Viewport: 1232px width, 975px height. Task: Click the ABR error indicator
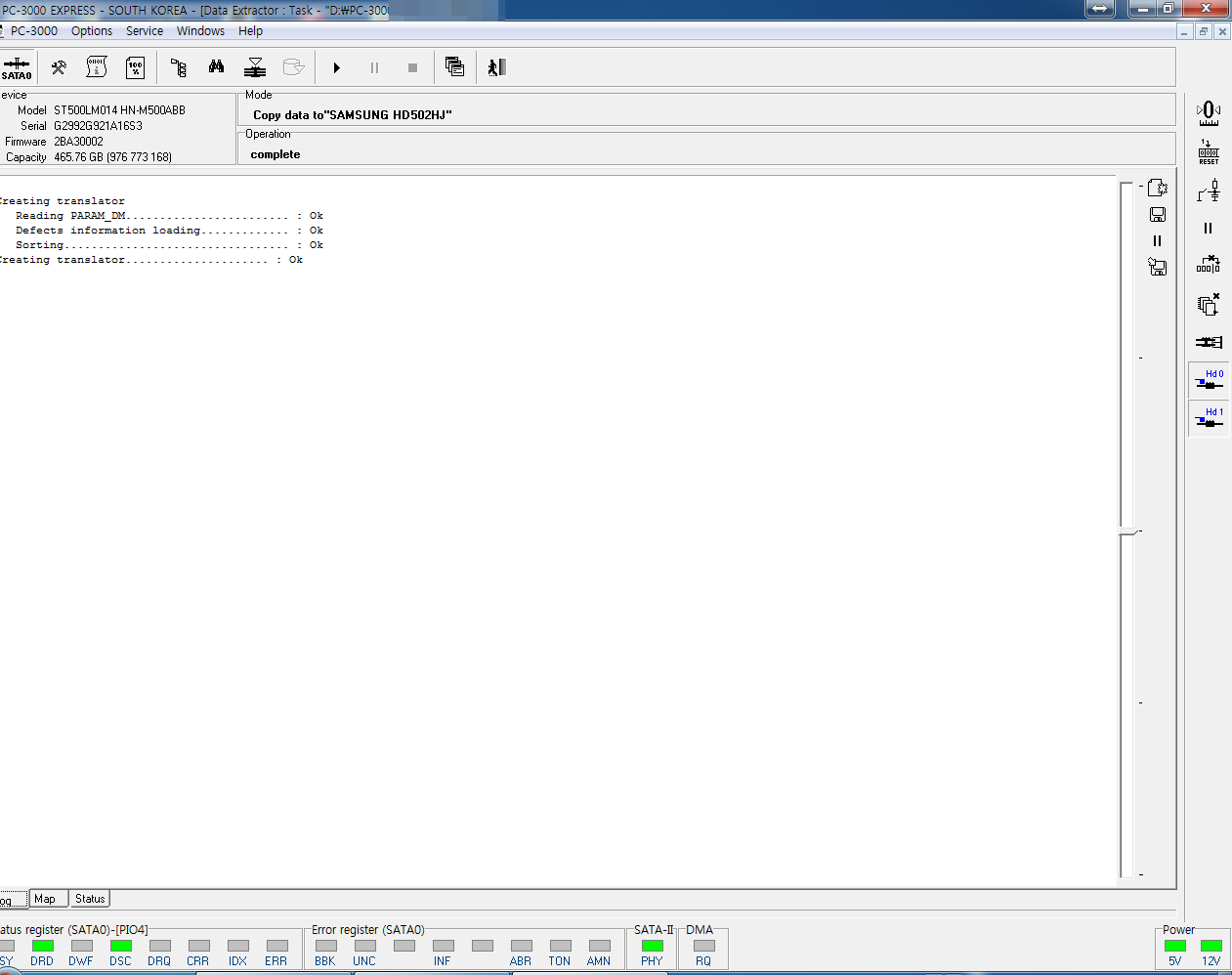pos(521,946)
